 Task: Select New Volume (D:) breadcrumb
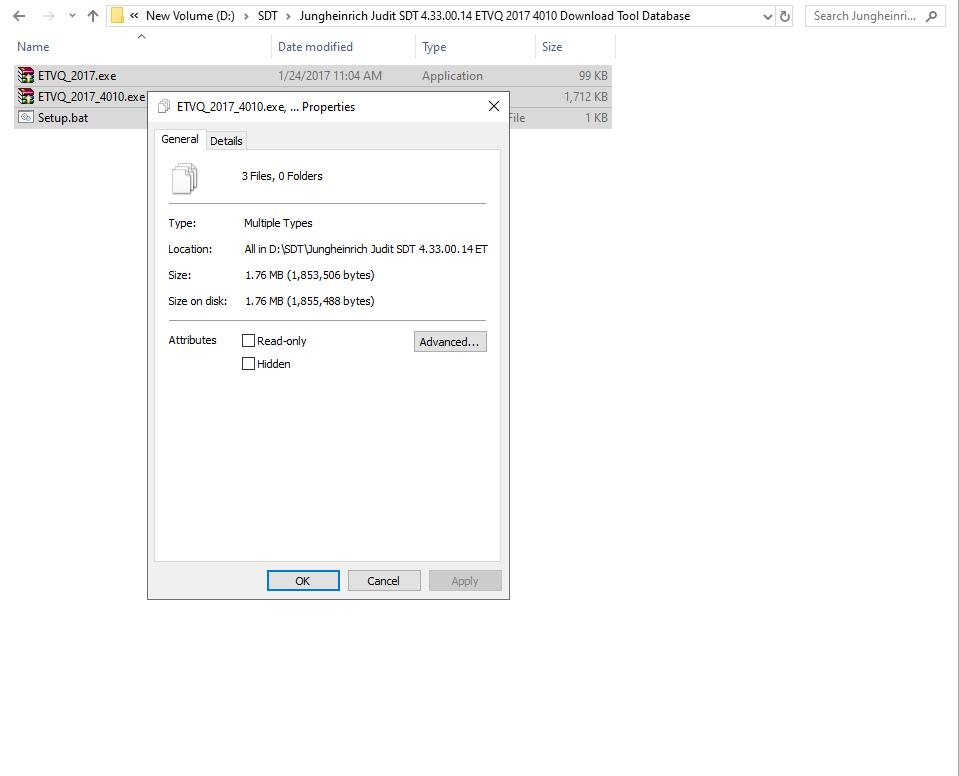(x=190, y=16)
